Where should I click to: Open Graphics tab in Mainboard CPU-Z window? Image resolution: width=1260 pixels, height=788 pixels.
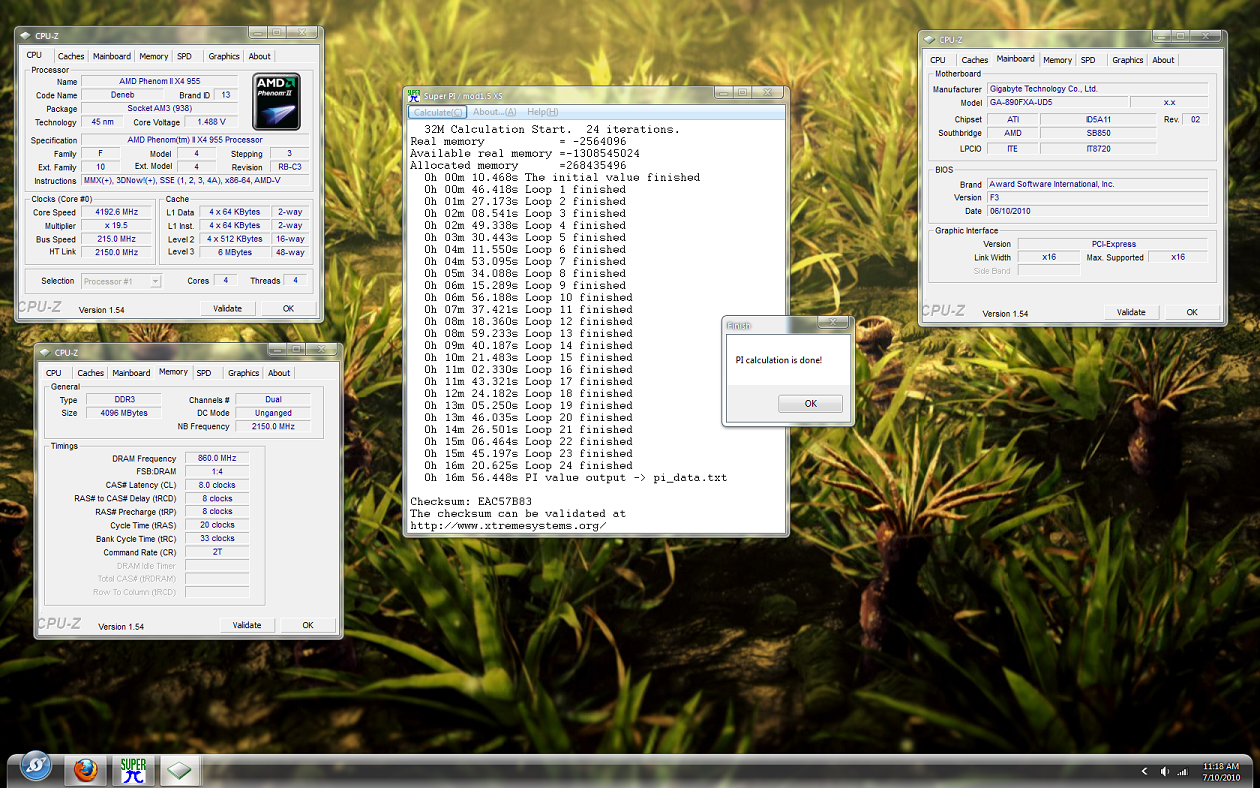coord(1128,60)
